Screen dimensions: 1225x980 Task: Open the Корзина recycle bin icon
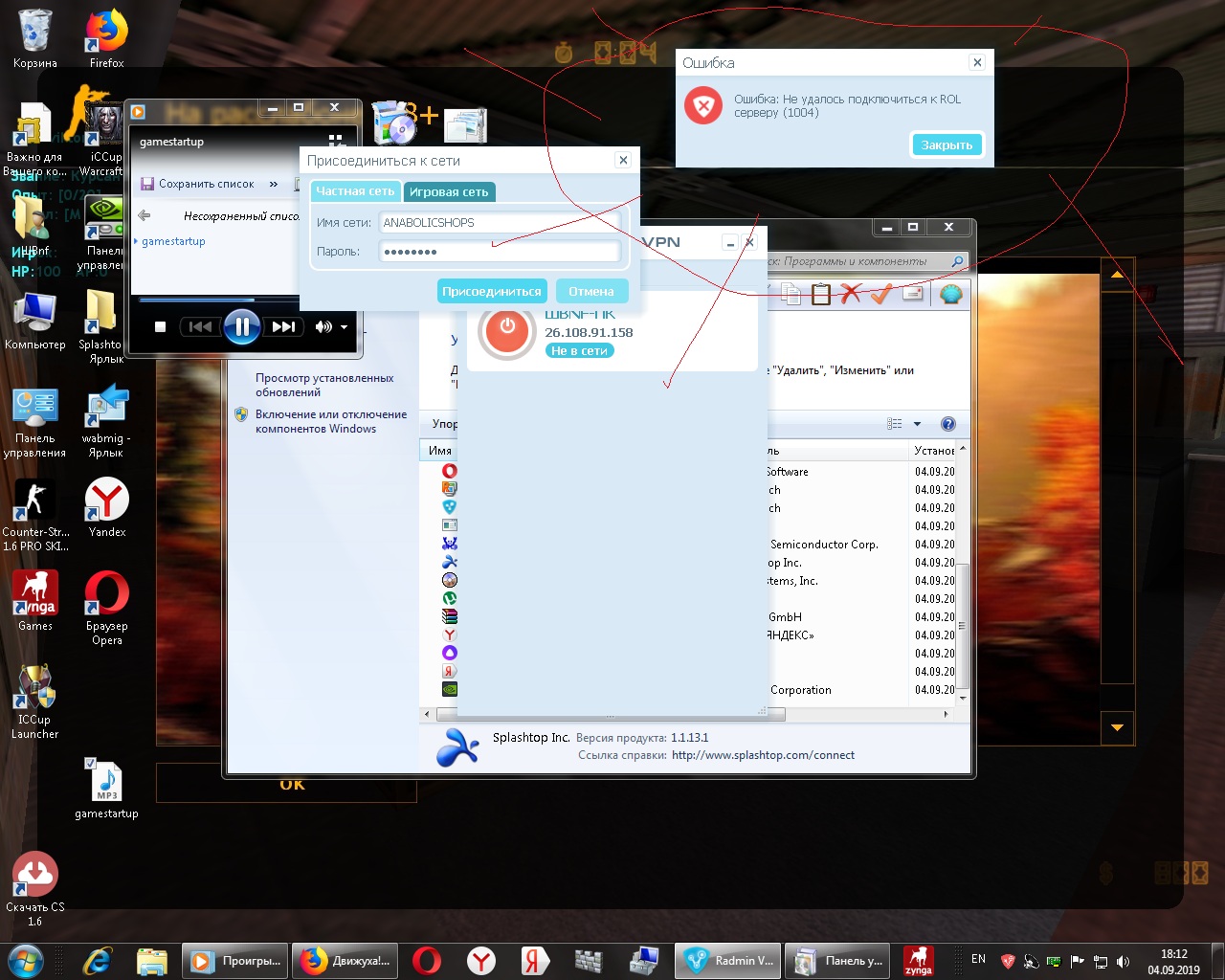click(34, 39)
